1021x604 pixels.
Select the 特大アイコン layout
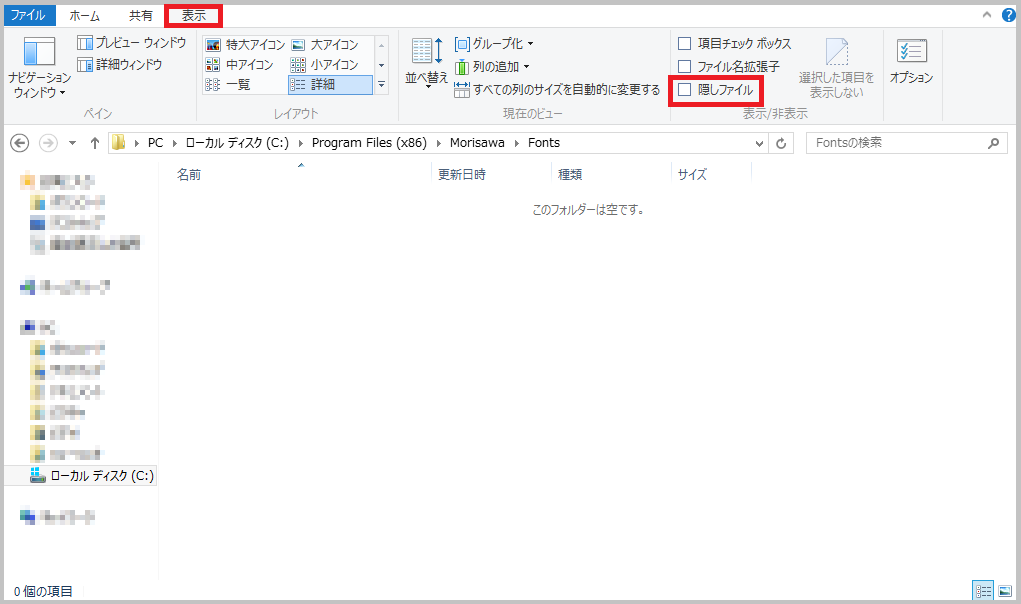(x=245, y=44)
